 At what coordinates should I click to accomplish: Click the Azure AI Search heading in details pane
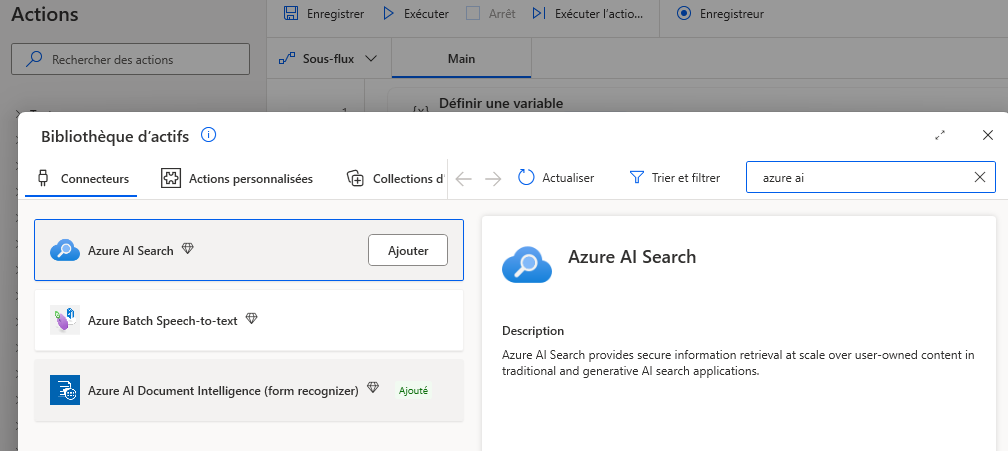point(632,257)
